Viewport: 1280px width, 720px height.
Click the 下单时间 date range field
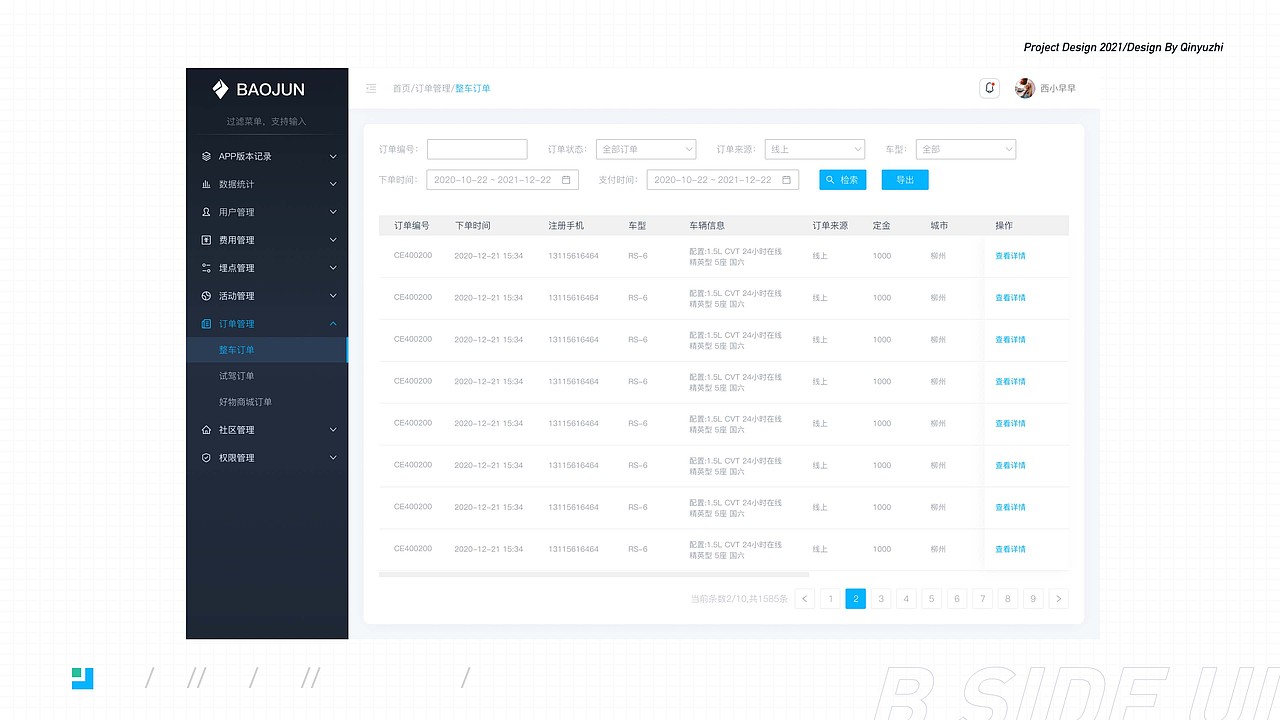[x=502, y=180]
